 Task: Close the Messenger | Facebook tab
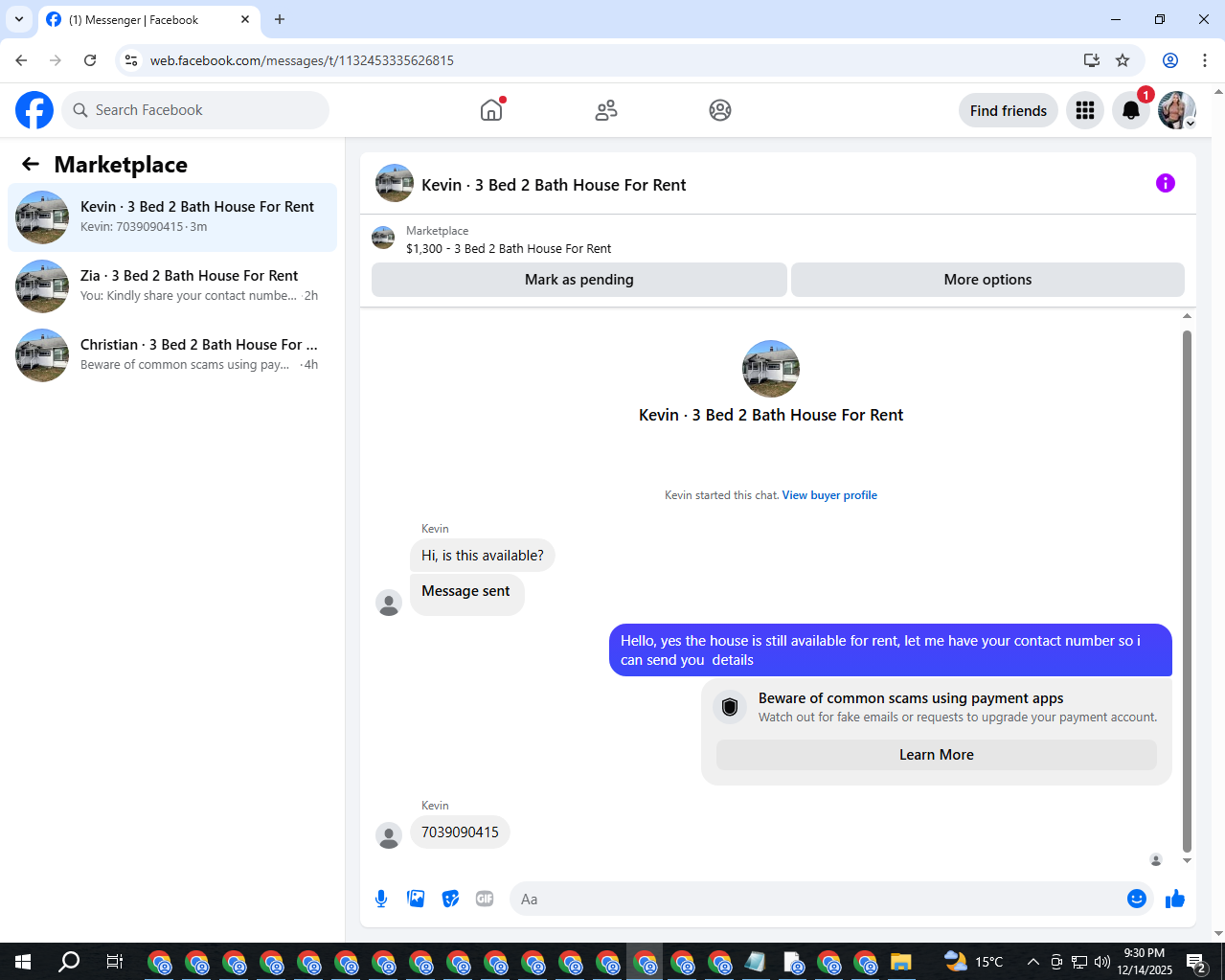[245, 19]
